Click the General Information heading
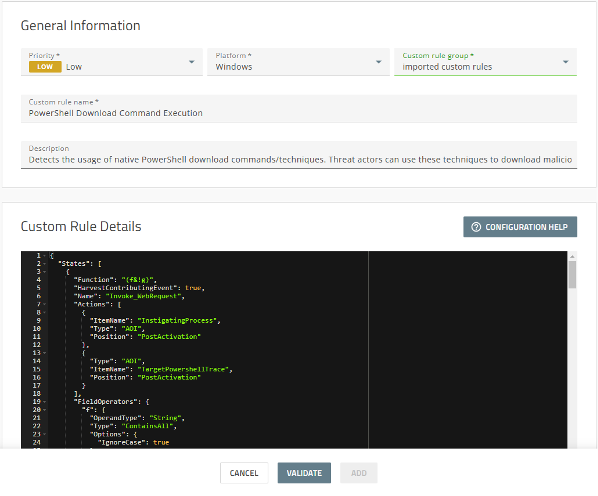This screenshot has width=598, height=496. [80, 26]
